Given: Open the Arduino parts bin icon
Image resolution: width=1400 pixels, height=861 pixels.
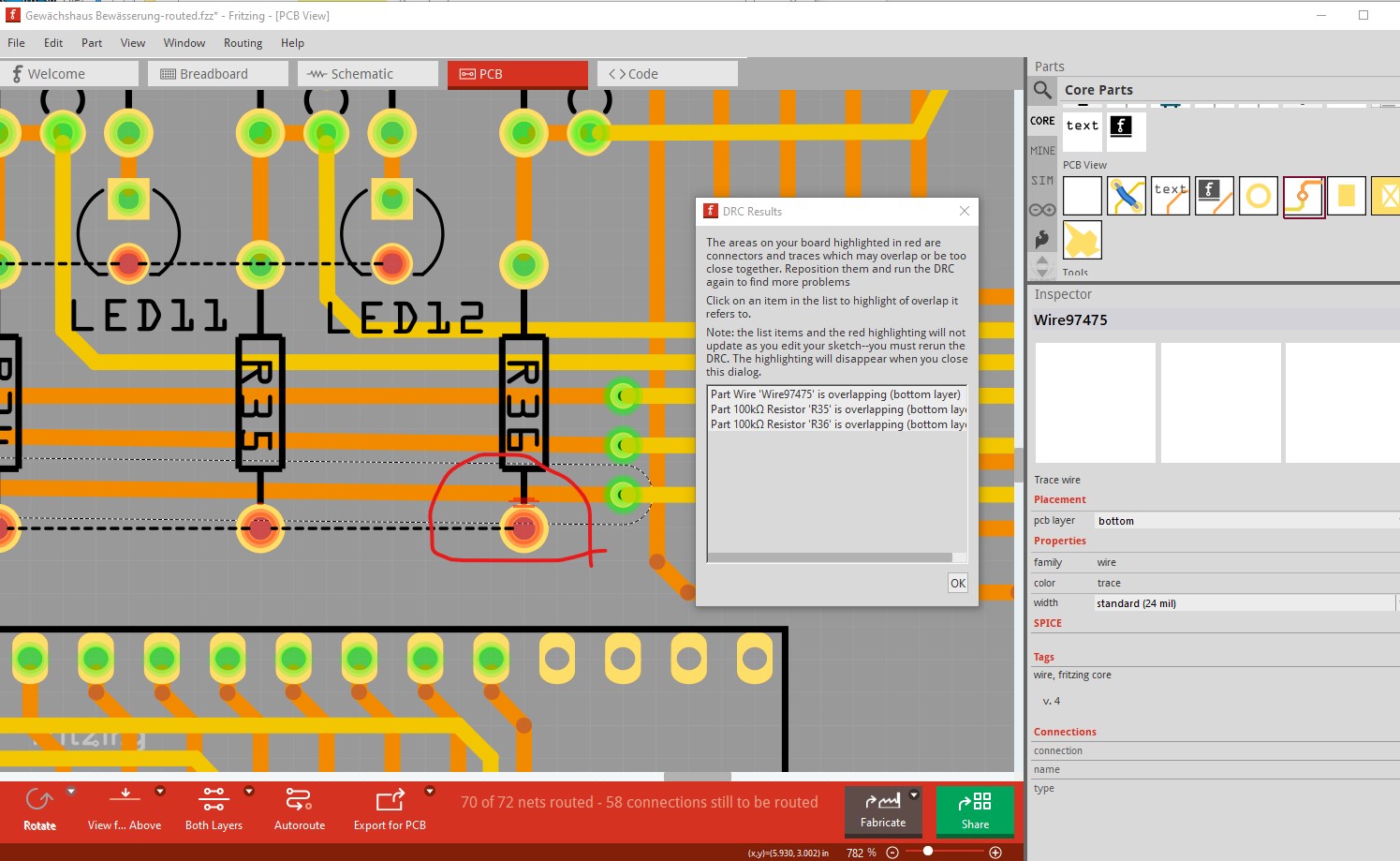Looking at the screenshot, I should 1042,210.
